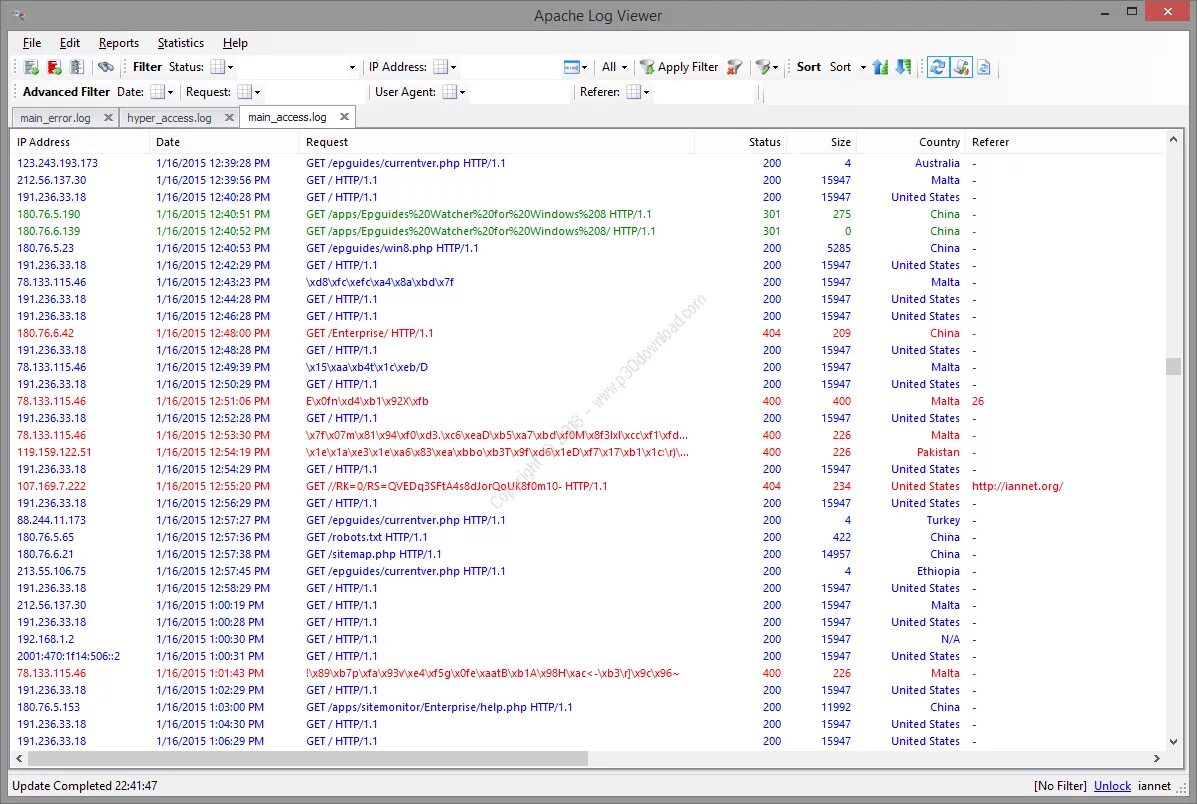Open the Reports menu

pos(118,43)
